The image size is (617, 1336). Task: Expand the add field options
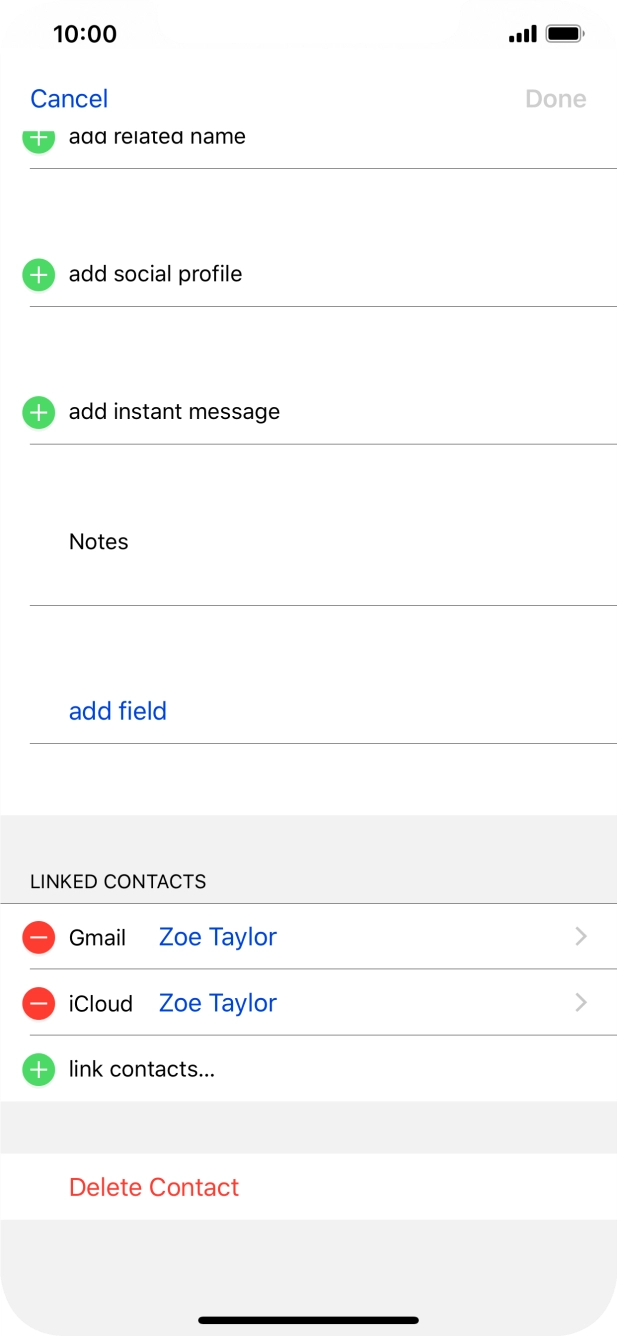click(117, 710)
